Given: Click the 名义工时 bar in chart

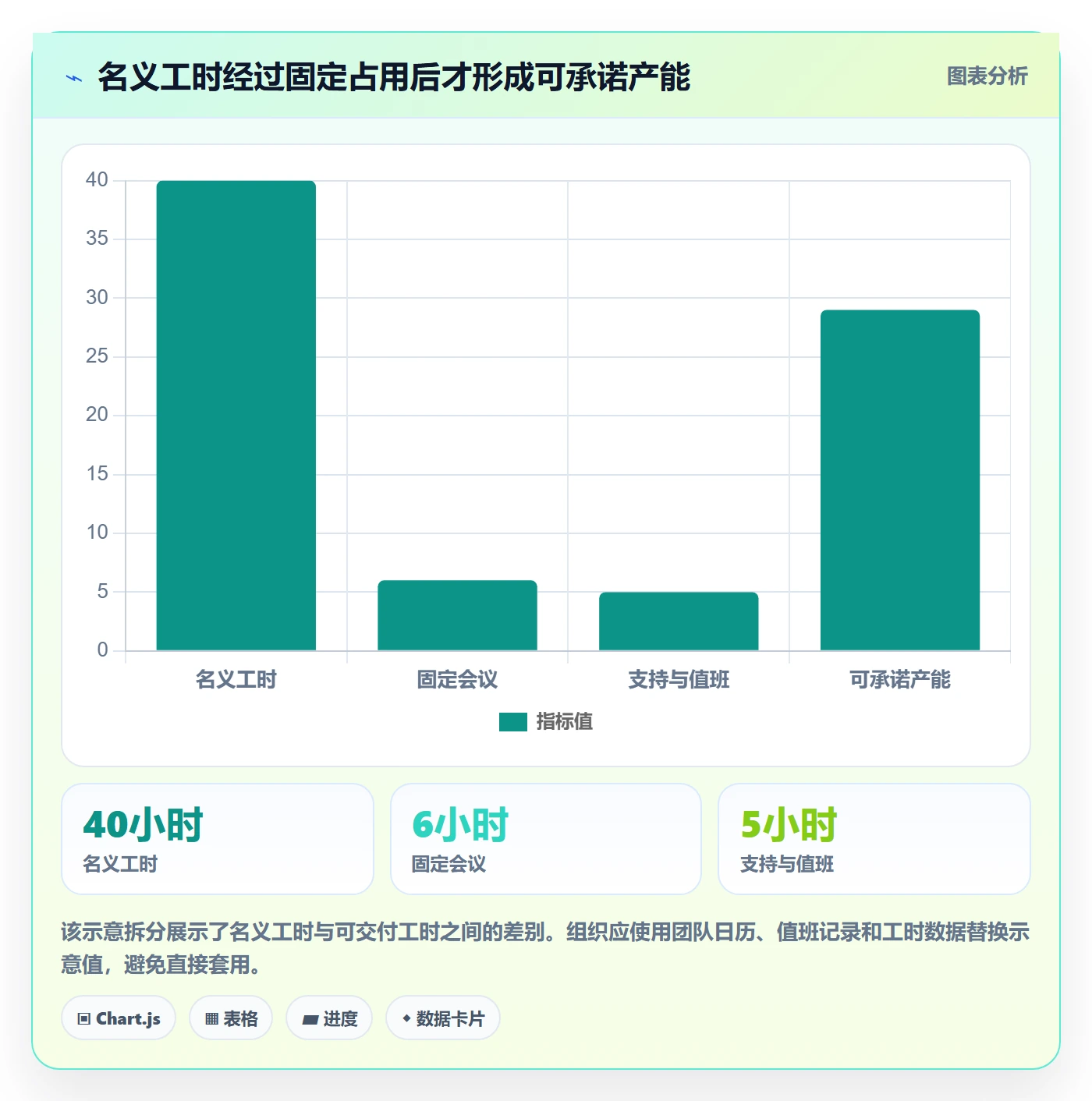Looking at the screenshot, I should [x=236, y=416].
